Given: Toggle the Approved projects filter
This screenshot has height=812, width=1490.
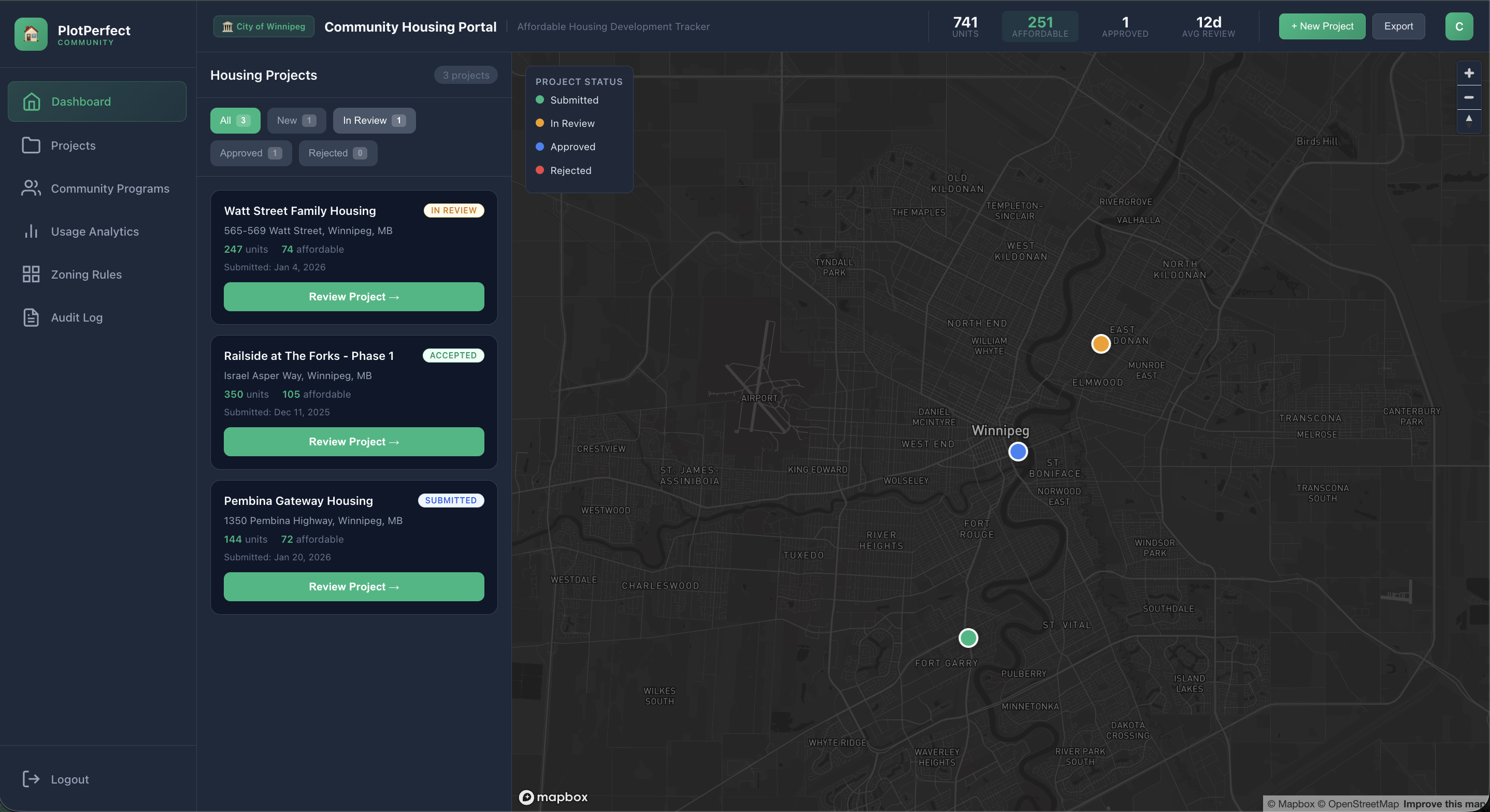Looking at the screenshot, I should pos(250,153).
